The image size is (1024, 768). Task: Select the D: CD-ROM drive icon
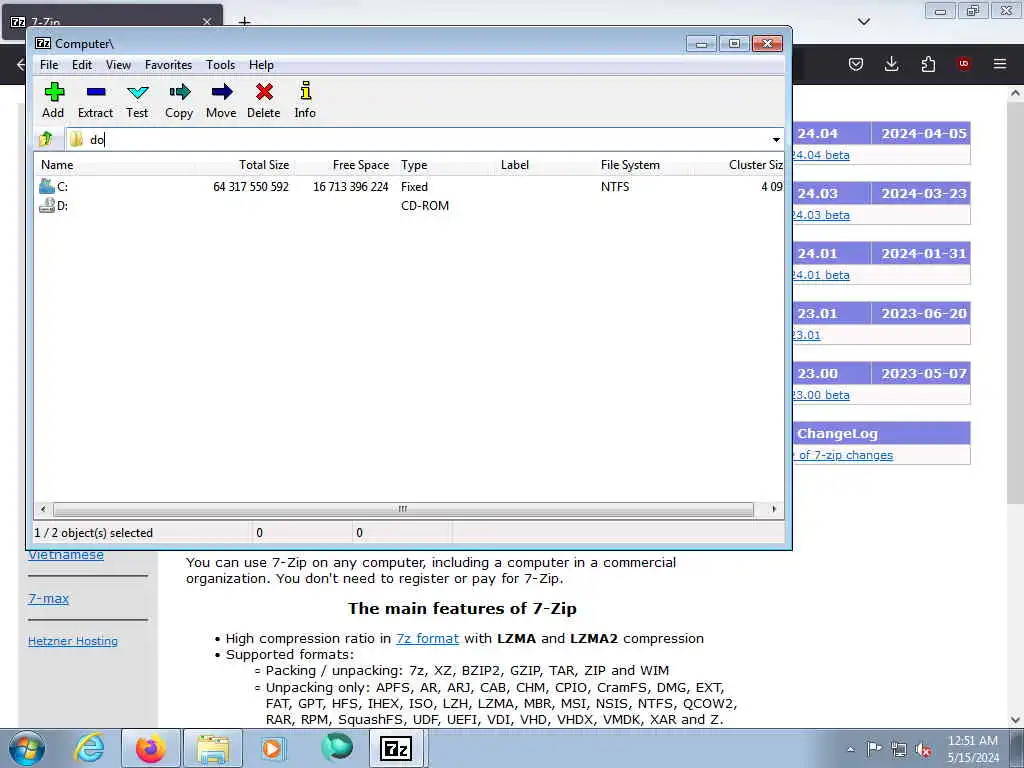[x=47, y=206]
